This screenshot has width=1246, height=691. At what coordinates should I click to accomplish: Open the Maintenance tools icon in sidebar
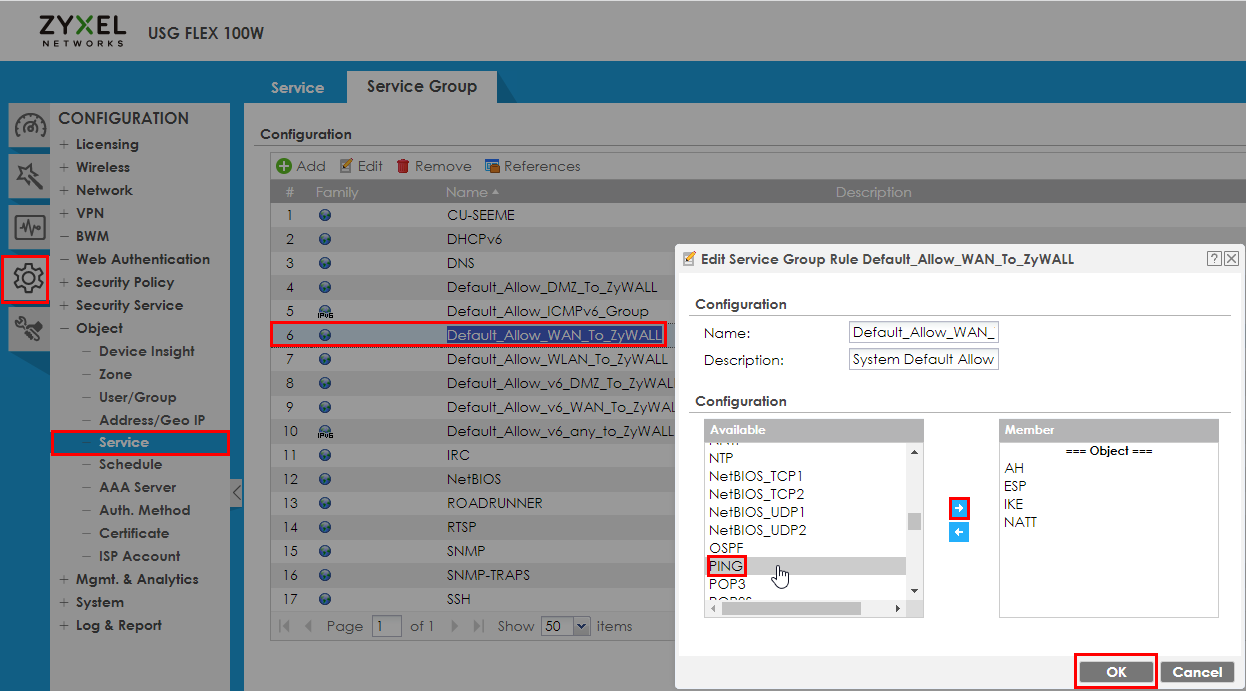point(29,328)
